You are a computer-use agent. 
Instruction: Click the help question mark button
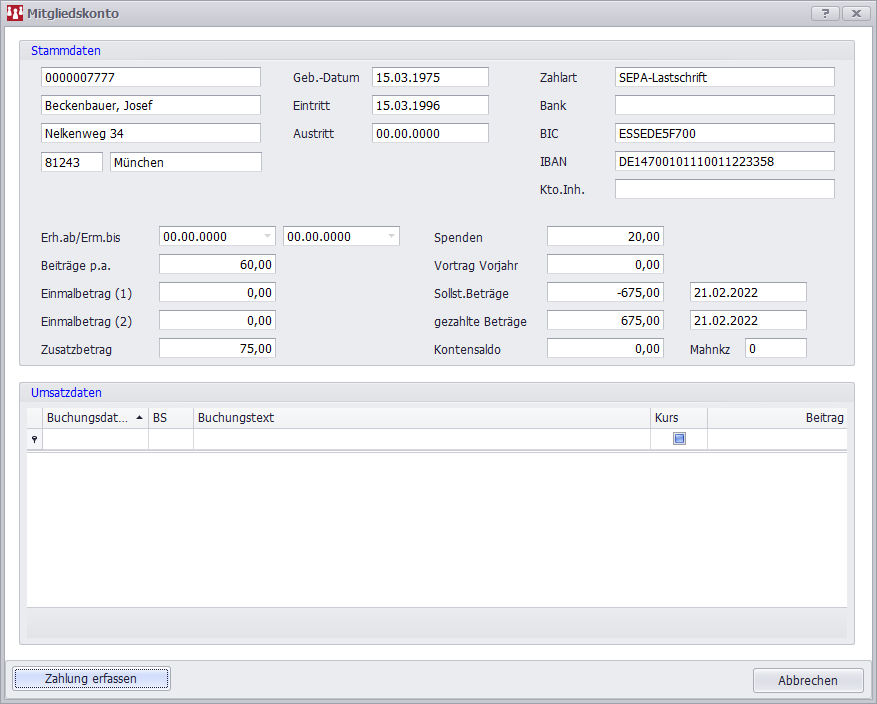825,14
